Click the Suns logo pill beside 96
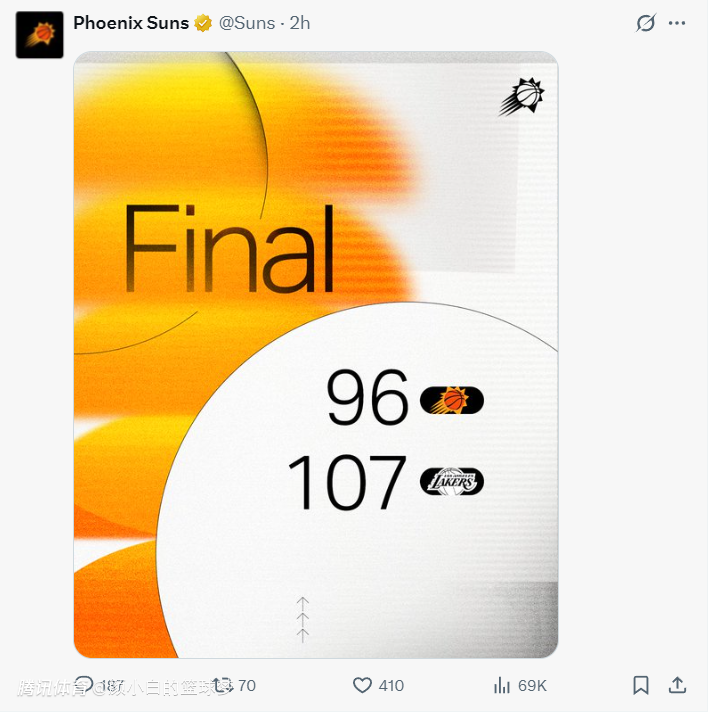This screenshot has height=712, width=709. (452, 400)
